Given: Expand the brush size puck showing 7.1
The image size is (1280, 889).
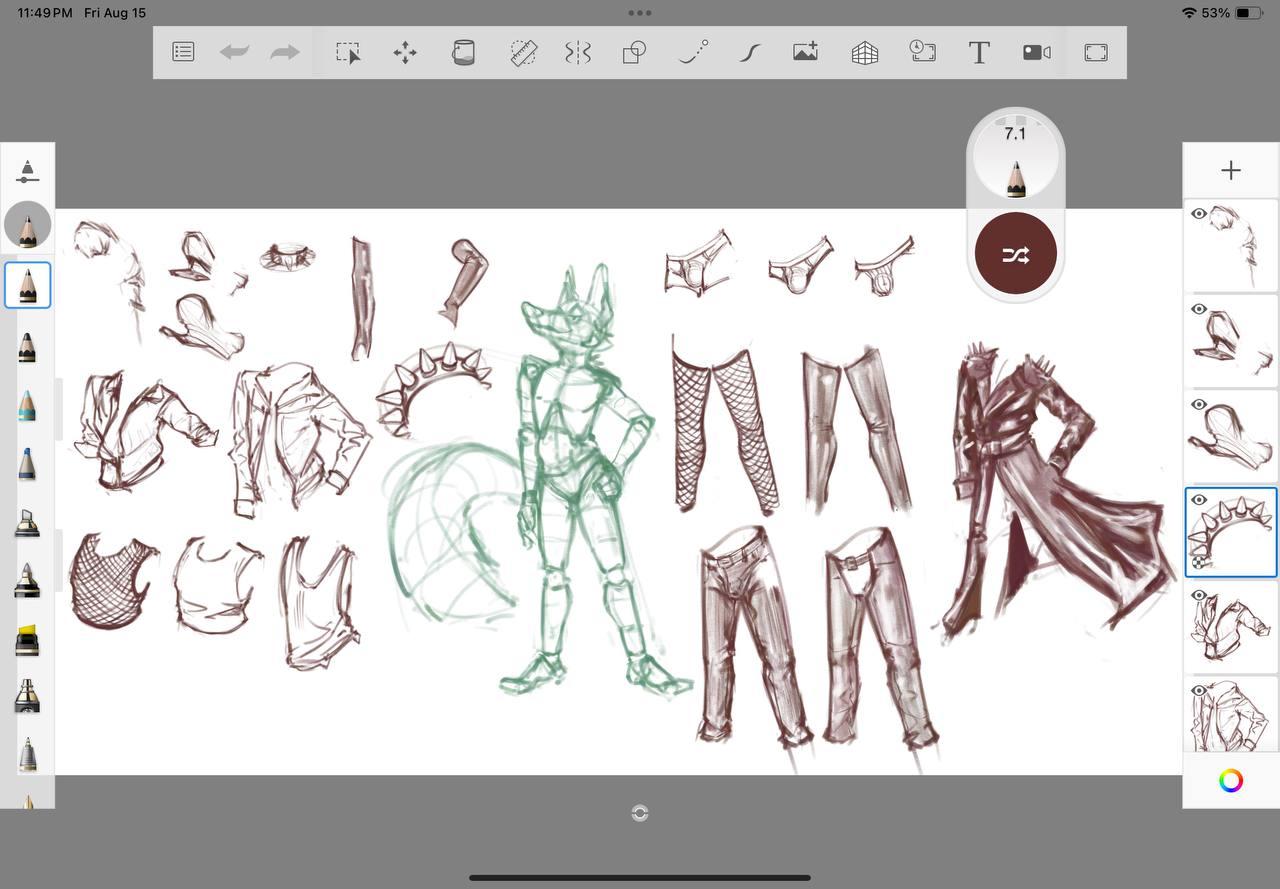Looking at the screenshot, I should coord(1015,158).
